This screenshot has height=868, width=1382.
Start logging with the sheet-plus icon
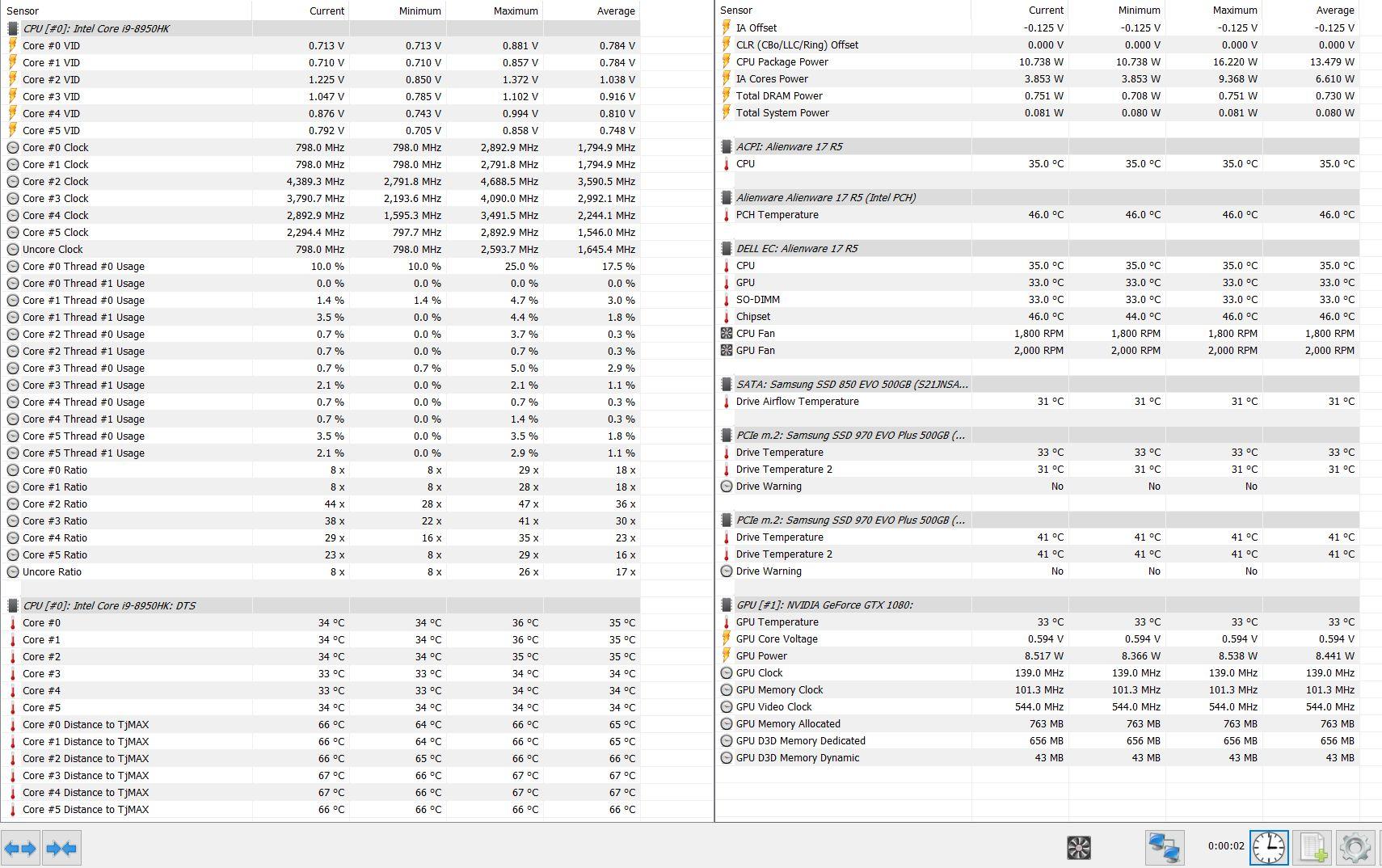tap(1312, 847)
